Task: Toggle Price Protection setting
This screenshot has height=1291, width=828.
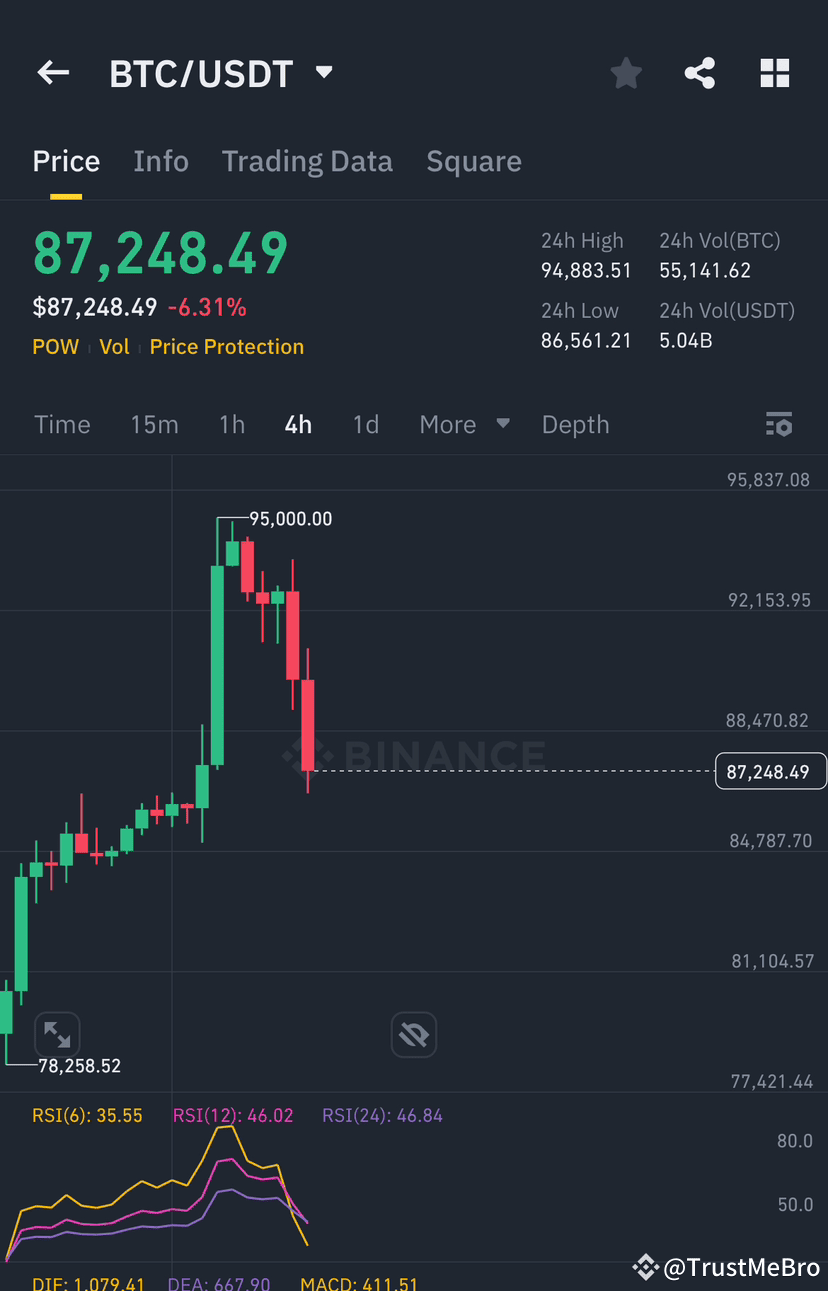Action: coord(226,346)
